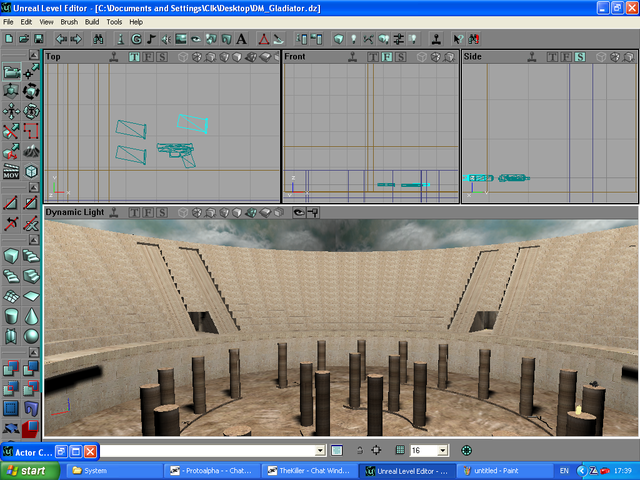Click the Matinee MOV tool
This screenshot has height=480, width=640.
pyautogui.click(x=11, y=172)
